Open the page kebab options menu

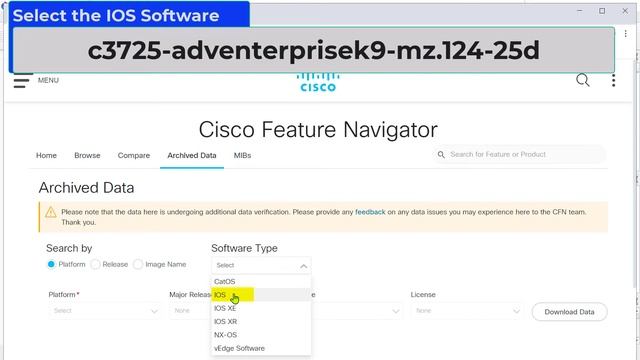[613, 80]
